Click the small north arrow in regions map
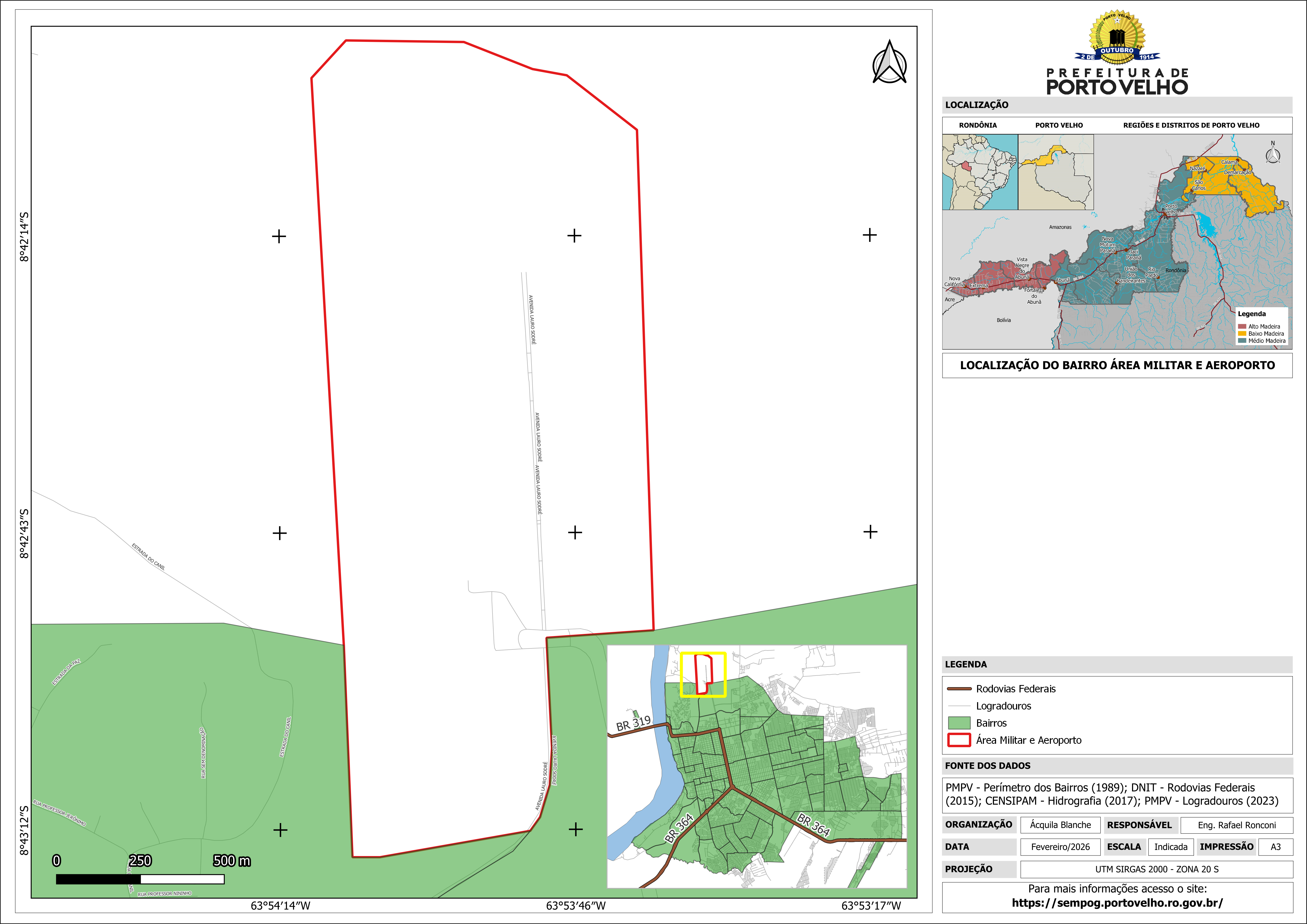The image size is (1307, 924). point(1273,155)
